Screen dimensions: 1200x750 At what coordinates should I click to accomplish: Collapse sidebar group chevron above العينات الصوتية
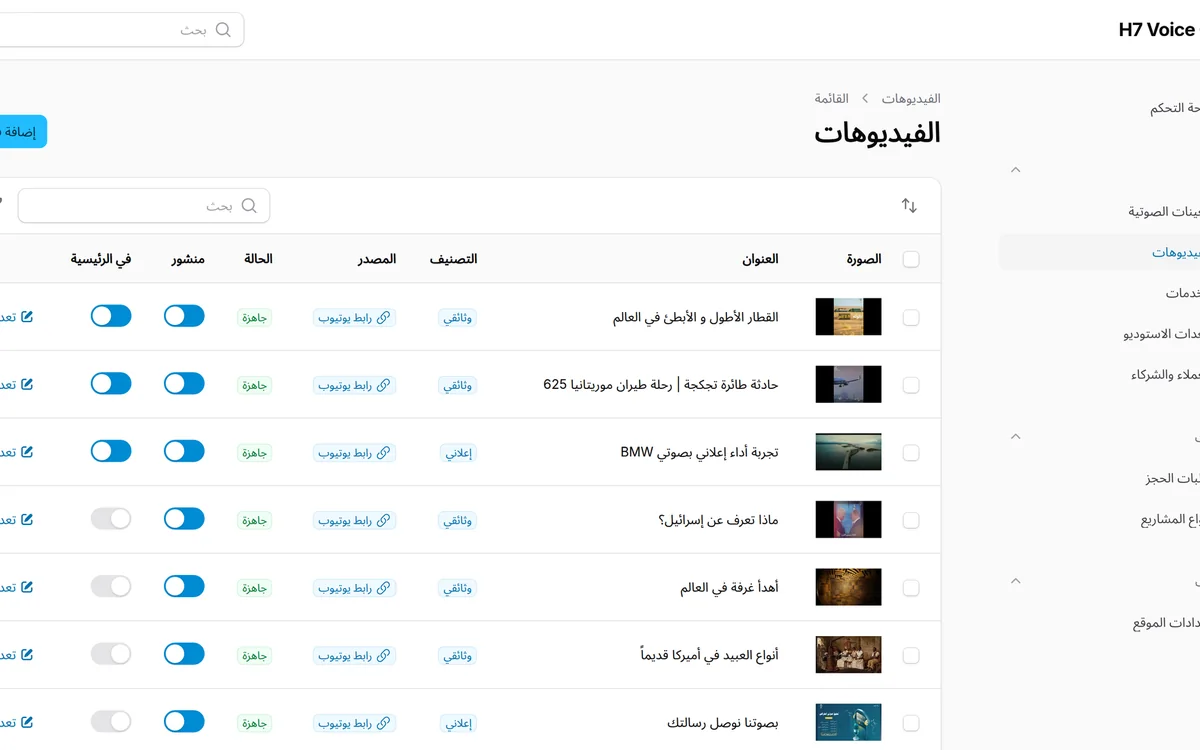point(1015,170)
